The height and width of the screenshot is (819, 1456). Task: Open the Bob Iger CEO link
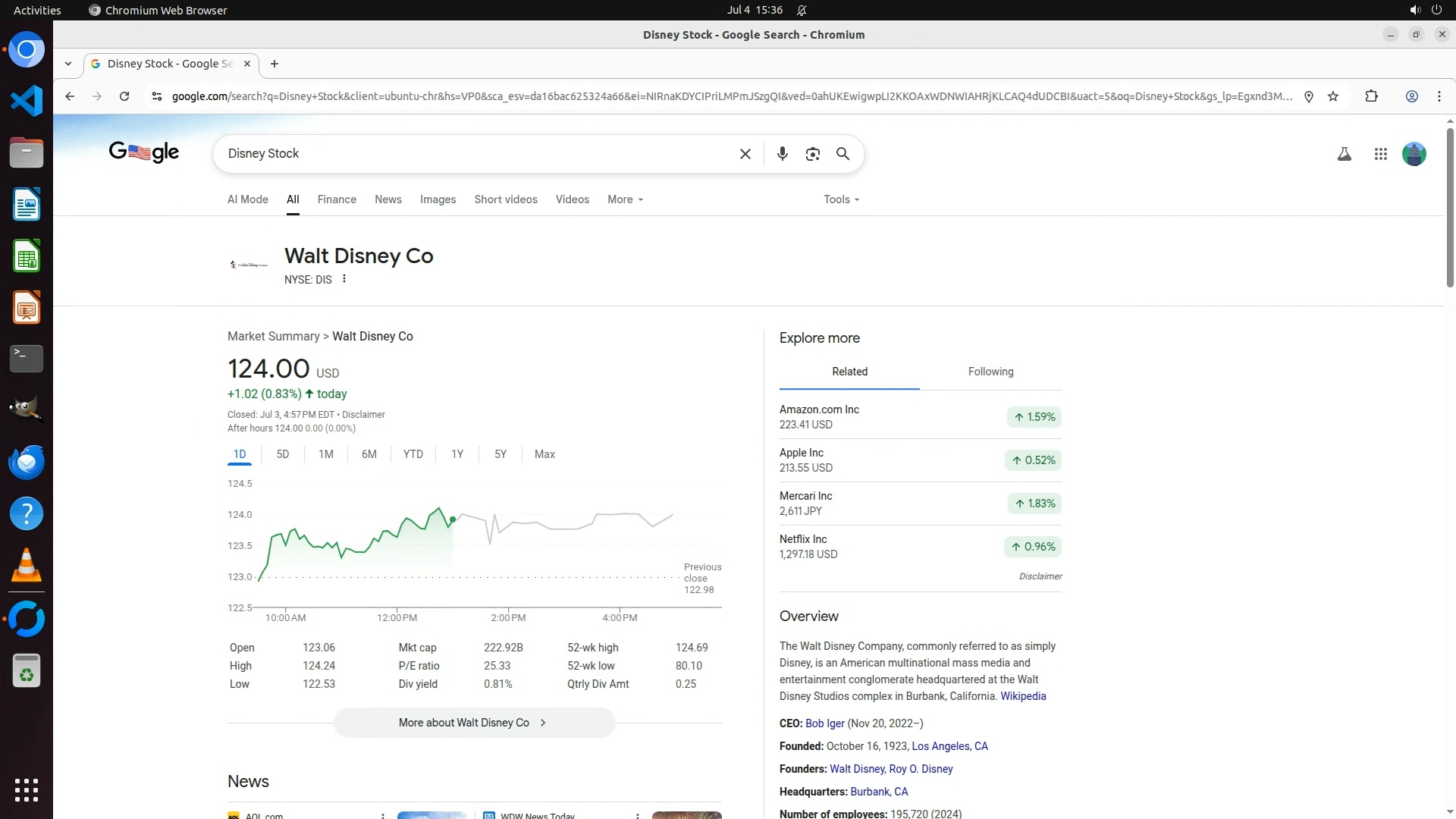coord(824,723)
